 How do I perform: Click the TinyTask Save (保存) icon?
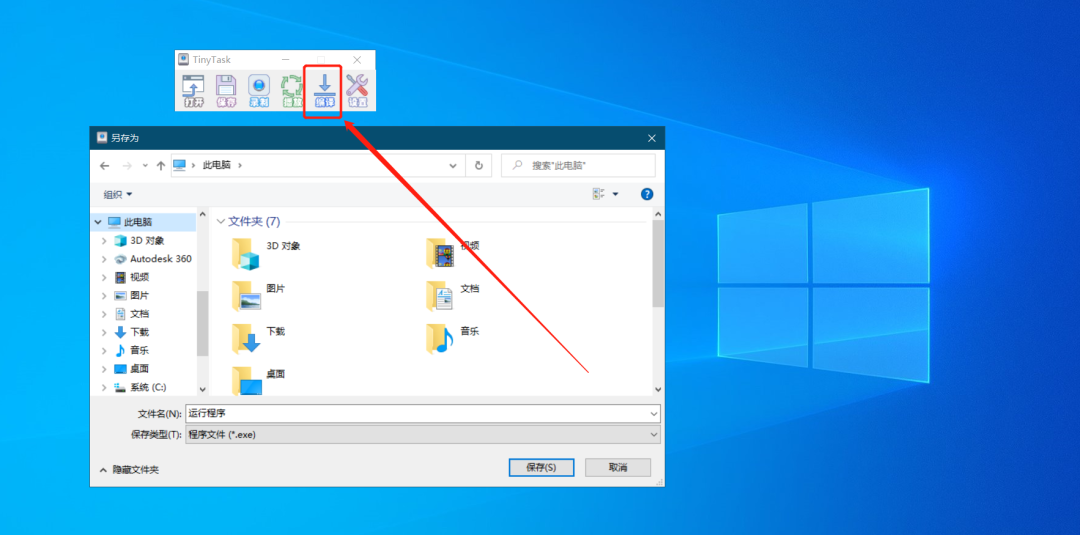point(226,91)
